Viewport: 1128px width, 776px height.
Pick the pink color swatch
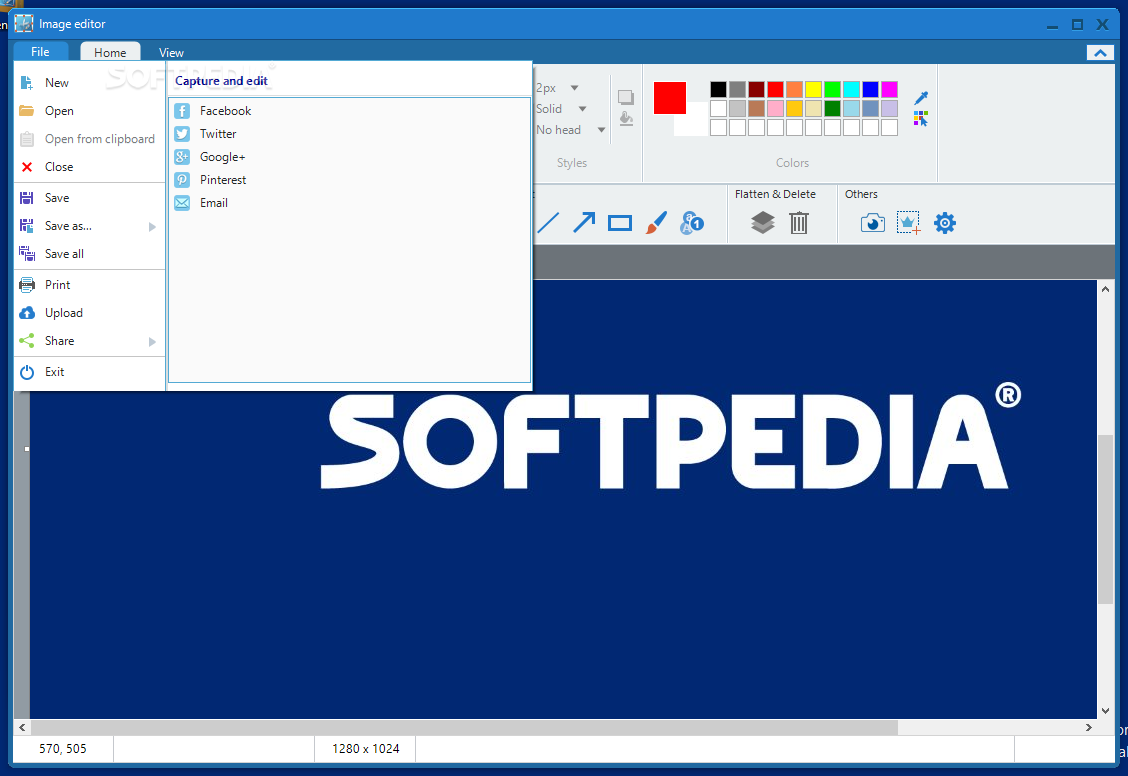[x=775, y=109]
